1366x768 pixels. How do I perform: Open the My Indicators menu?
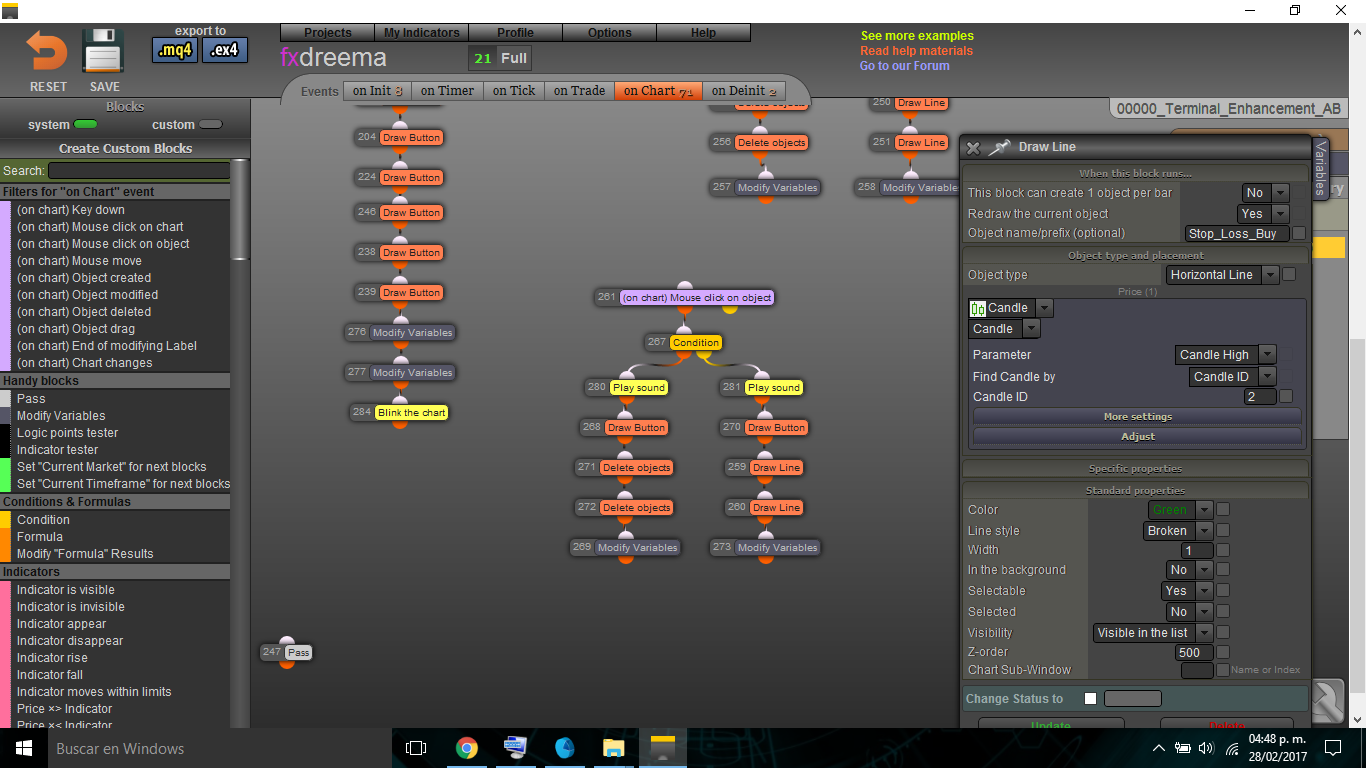(x=422, y=33)
